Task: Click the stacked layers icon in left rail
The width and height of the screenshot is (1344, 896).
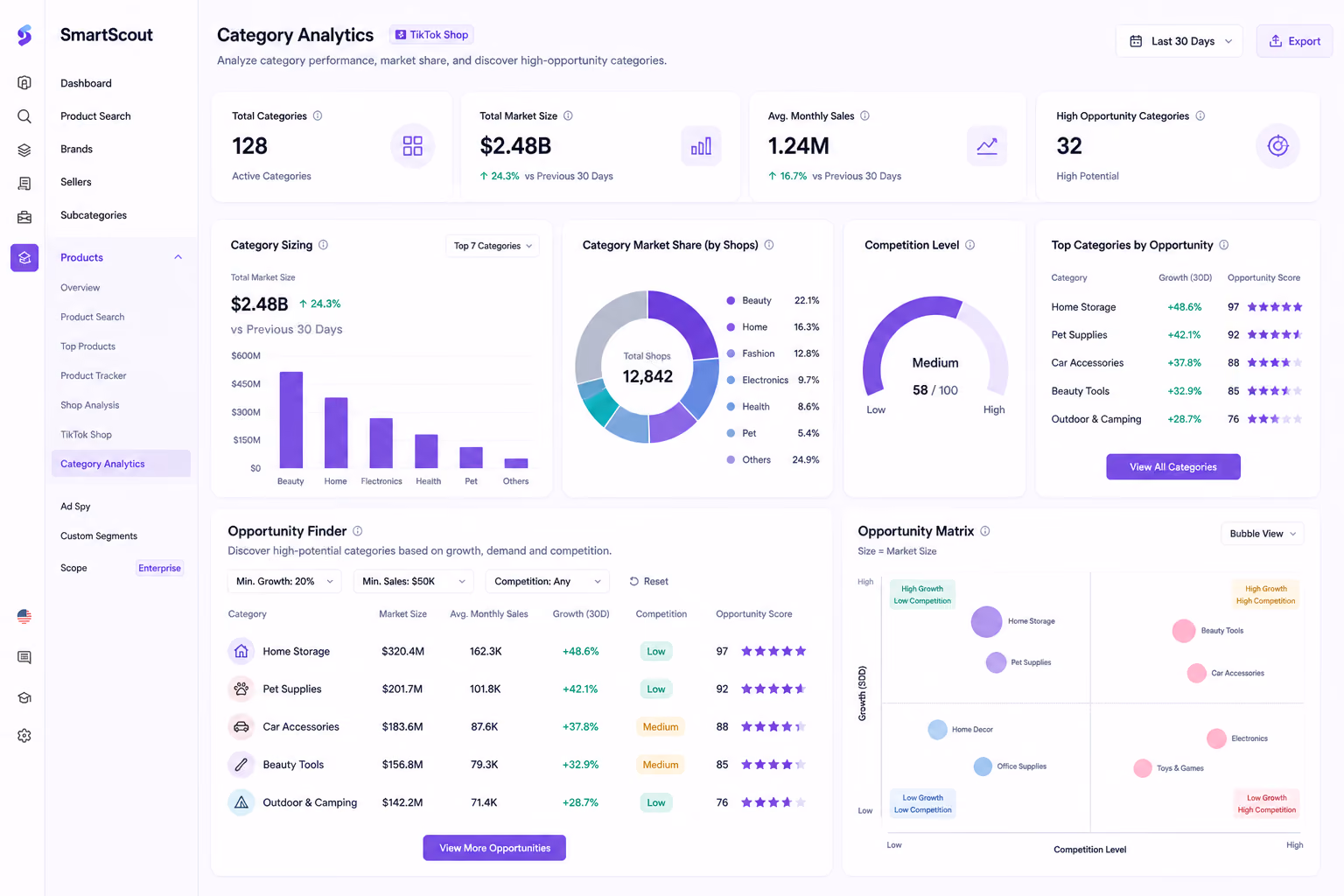Action: click(24, 150)
